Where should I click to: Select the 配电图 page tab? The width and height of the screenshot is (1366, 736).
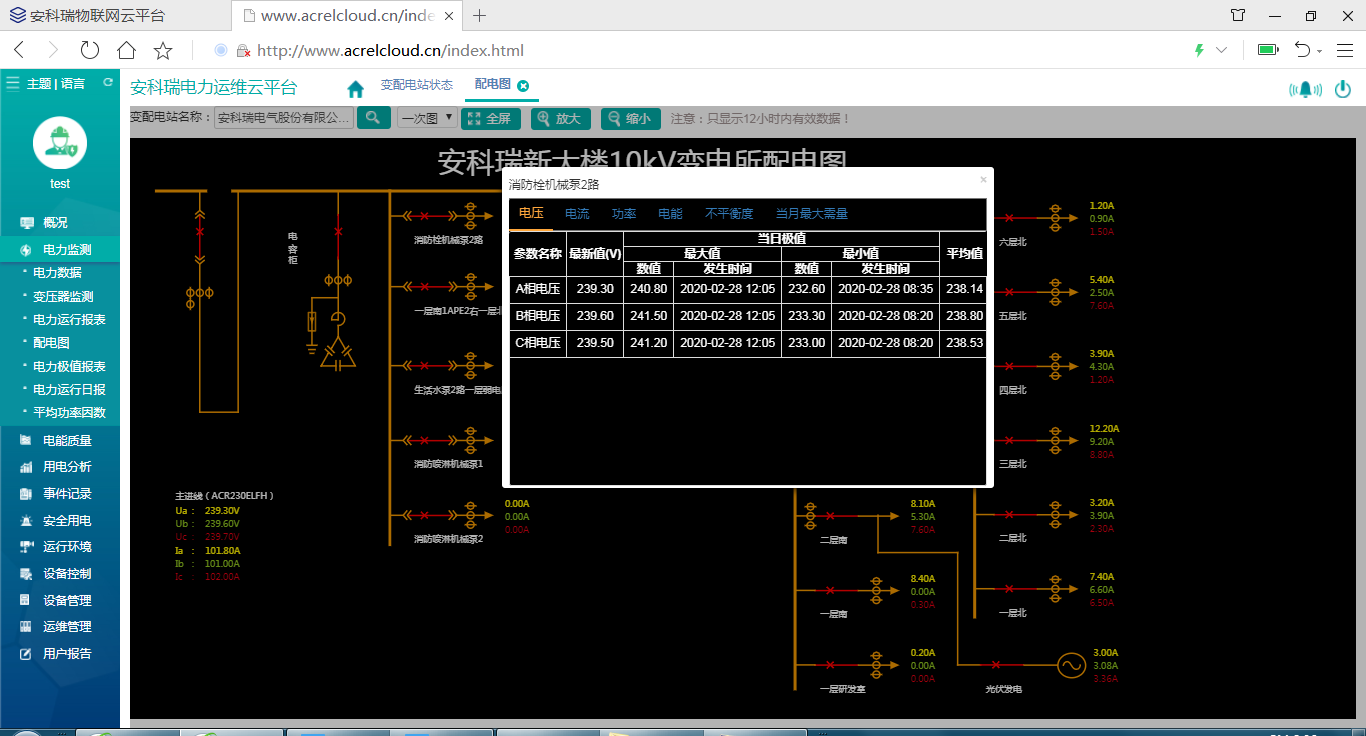[492, 85]
